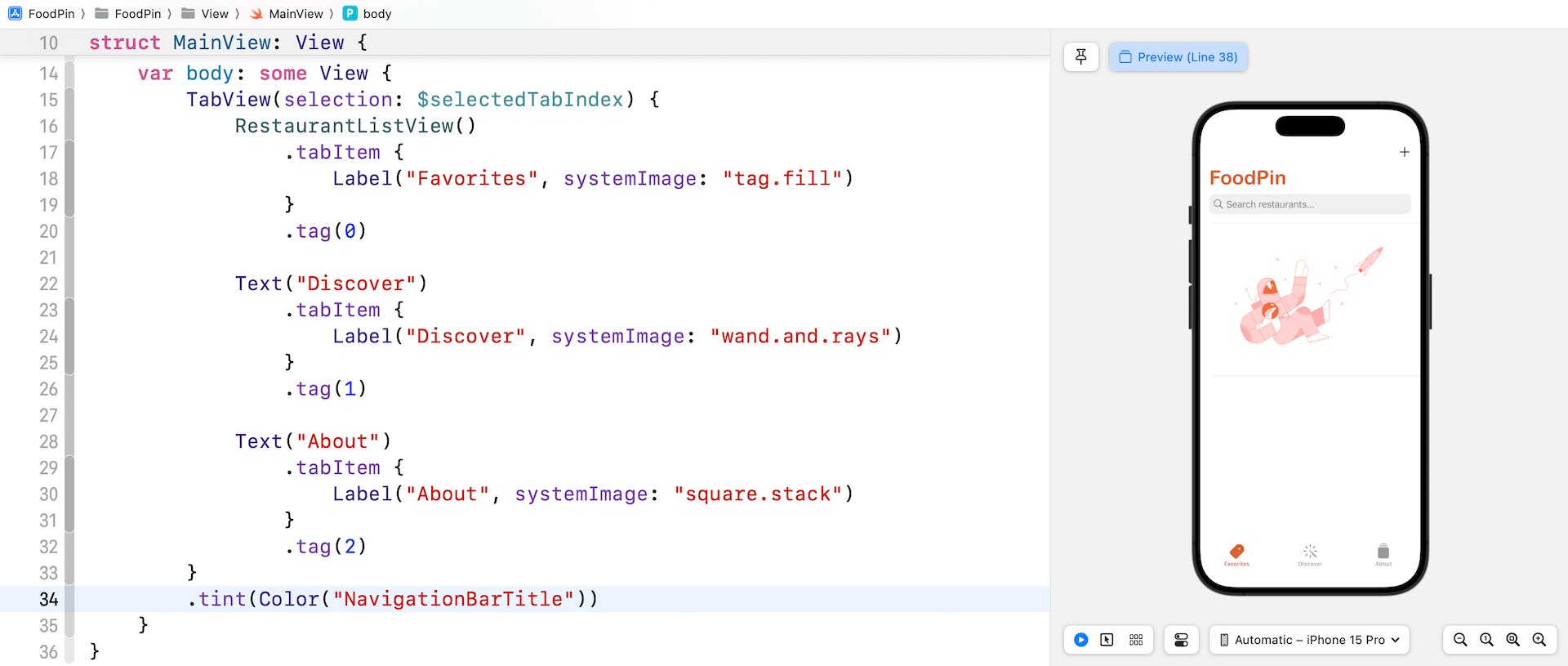1568x666 pixels.
Task: Expand the View folder breadcrumb
Action: (x=214, y=14)
